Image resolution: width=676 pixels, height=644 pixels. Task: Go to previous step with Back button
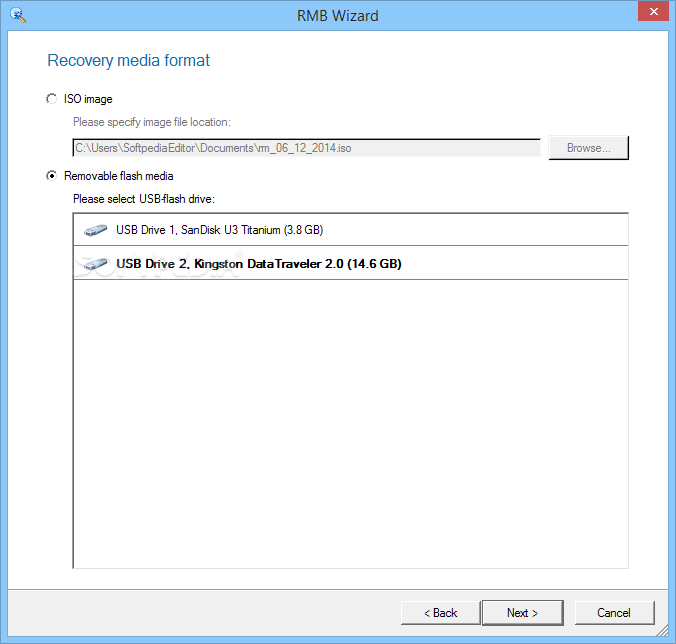441,613
